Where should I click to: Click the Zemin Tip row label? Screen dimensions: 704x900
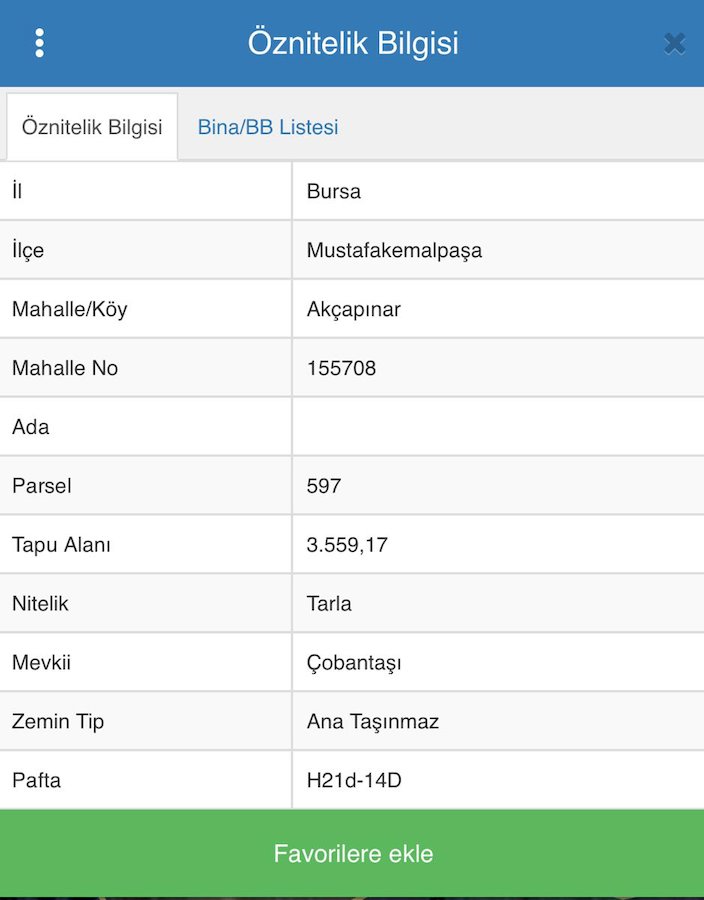click(58, 721)
